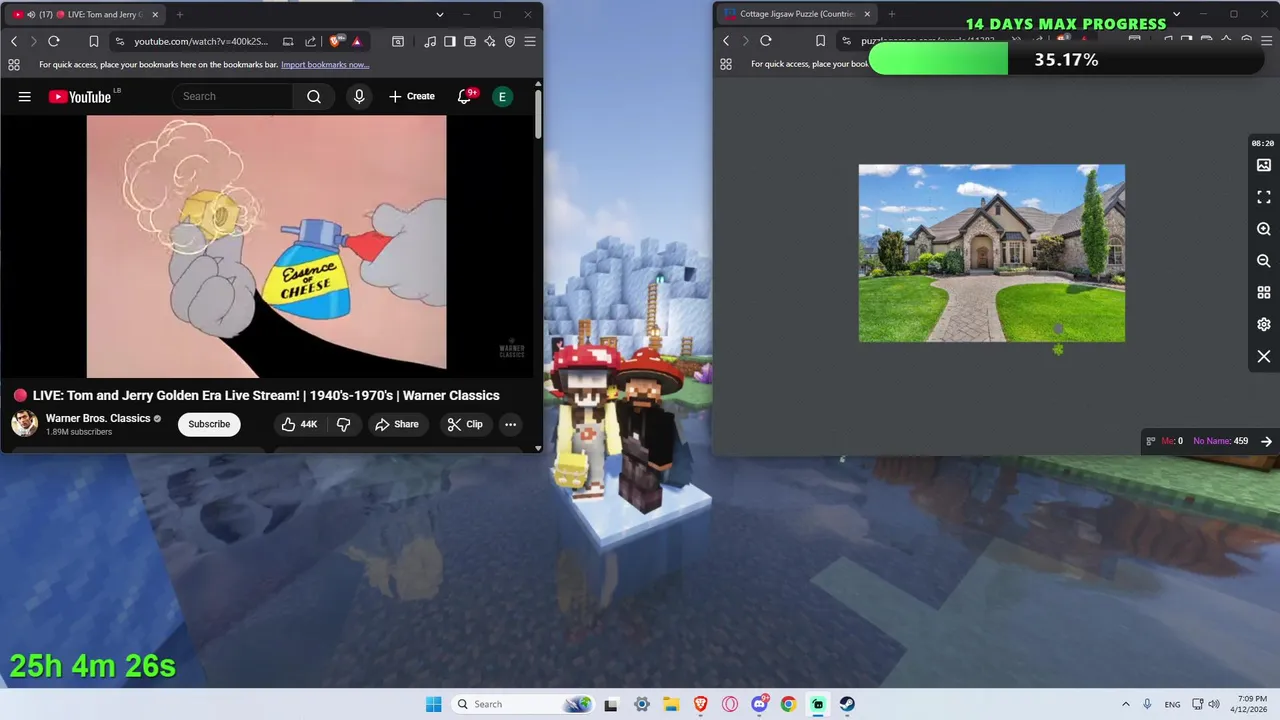Go to YouTube home via logo

point(80,97)
